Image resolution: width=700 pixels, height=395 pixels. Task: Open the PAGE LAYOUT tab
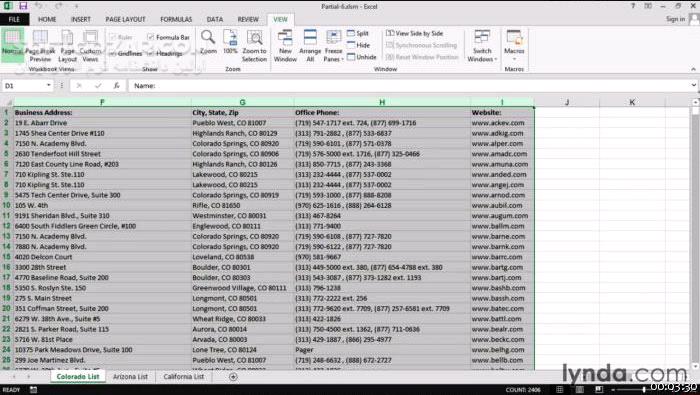(x=125, y=19)
